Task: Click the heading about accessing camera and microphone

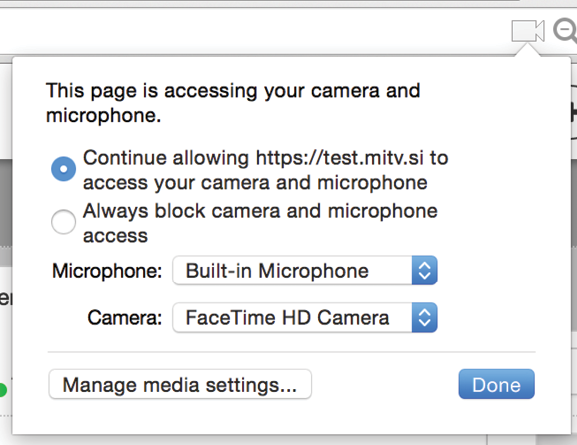Action: 233,103
